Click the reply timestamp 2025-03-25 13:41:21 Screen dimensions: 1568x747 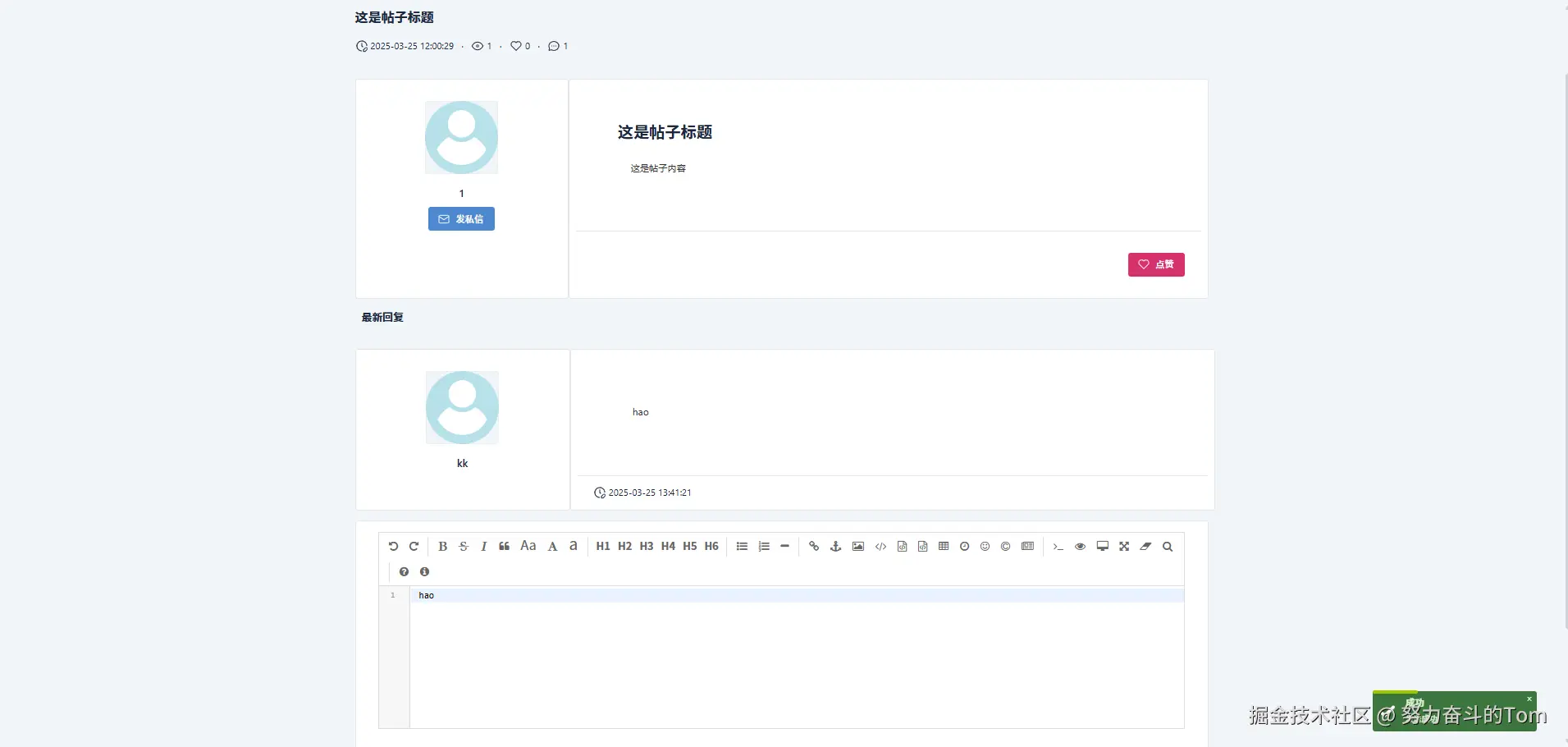click(650, 493)
